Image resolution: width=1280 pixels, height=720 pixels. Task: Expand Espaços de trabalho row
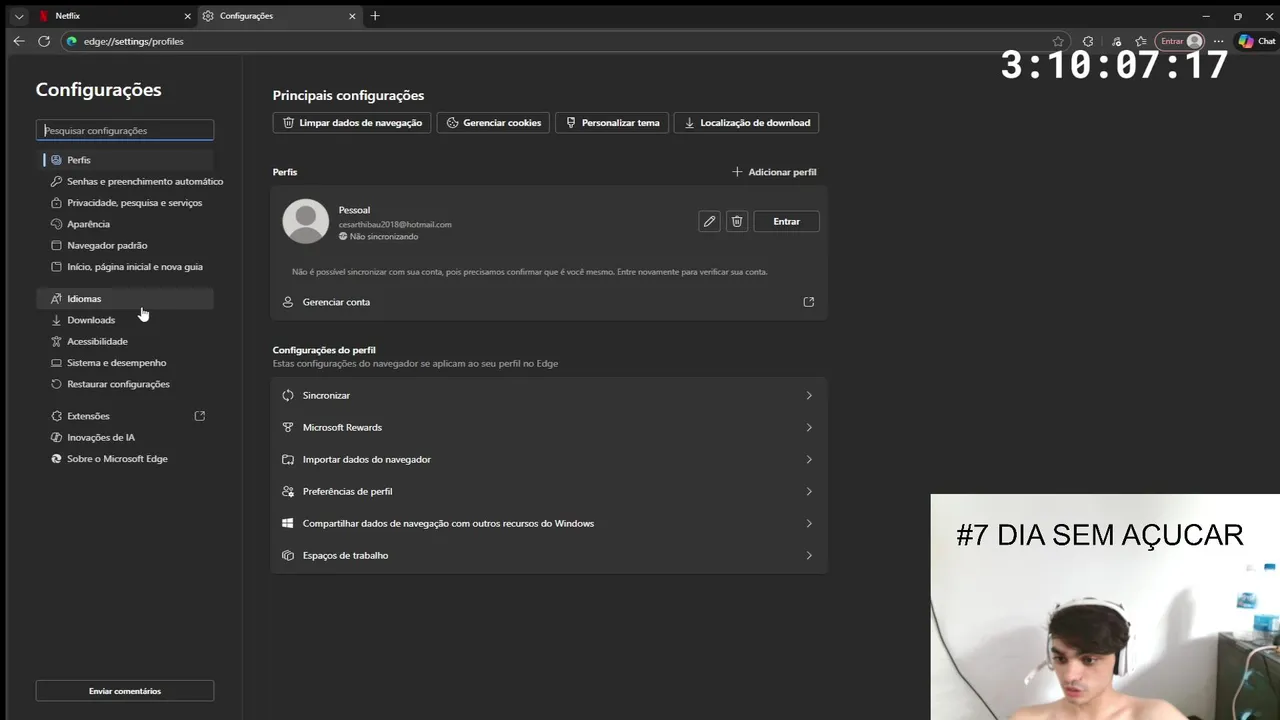tap(549, 556)
